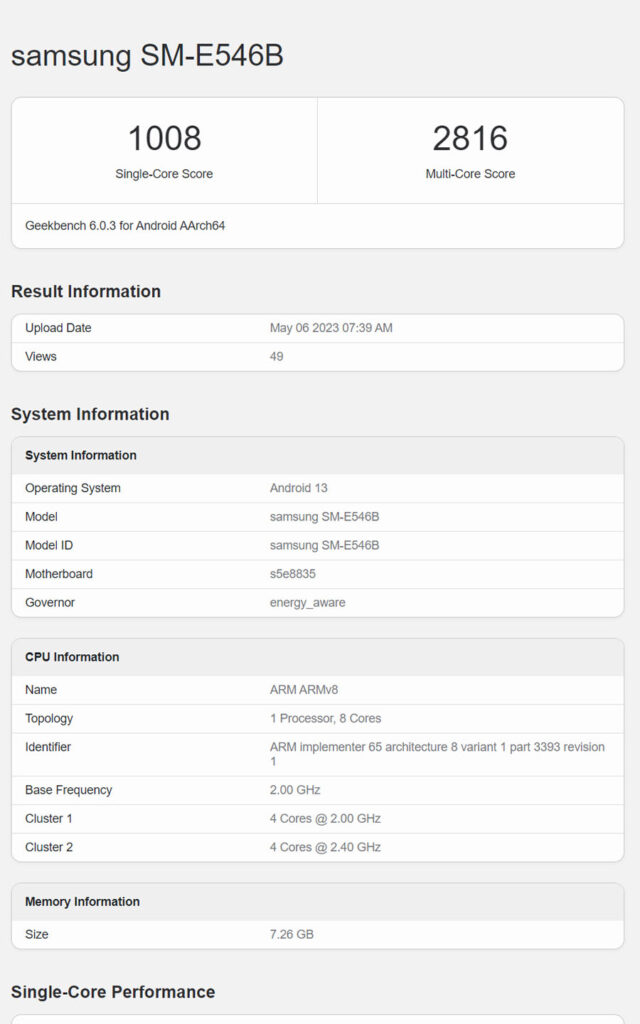The image size is (640, 1024).
Task: Click the 'Single-Core Score' label
Action: (164, 174)
